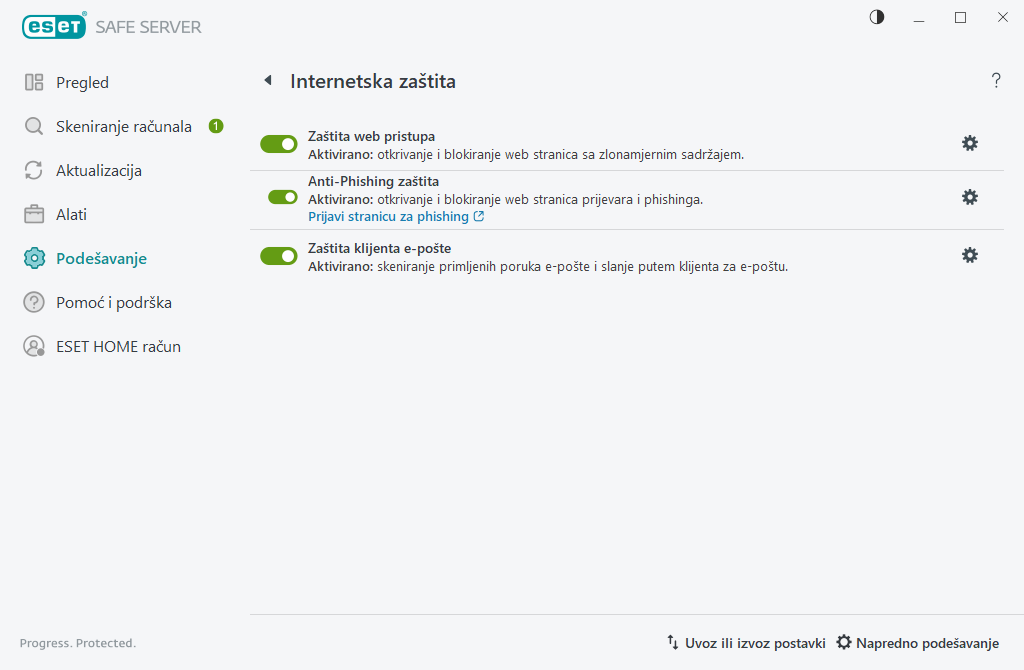Open Napredno podešavanje
The height and width of the screenshot is (670, 1024).
pos(917,643)
